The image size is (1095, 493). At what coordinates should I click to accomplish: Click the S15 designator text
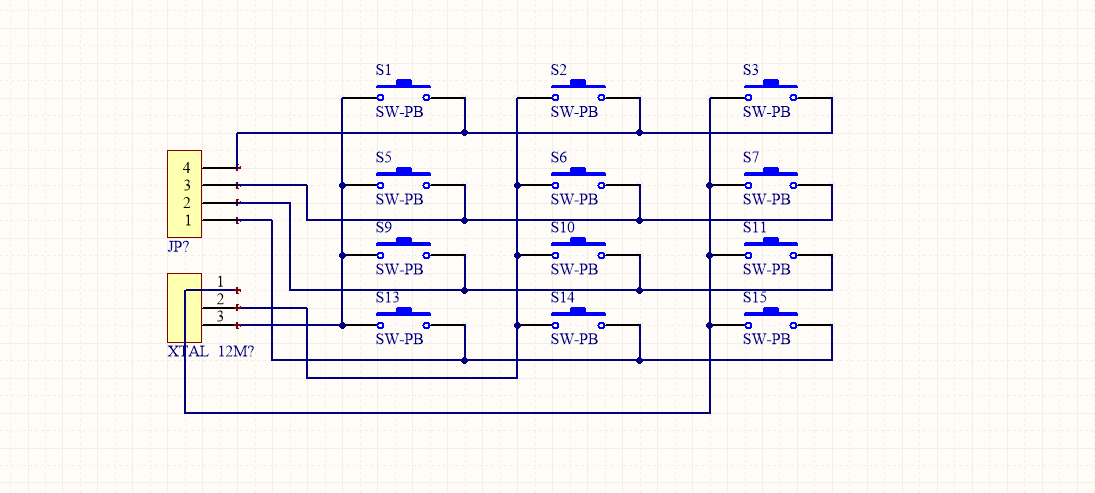[755, 297]
